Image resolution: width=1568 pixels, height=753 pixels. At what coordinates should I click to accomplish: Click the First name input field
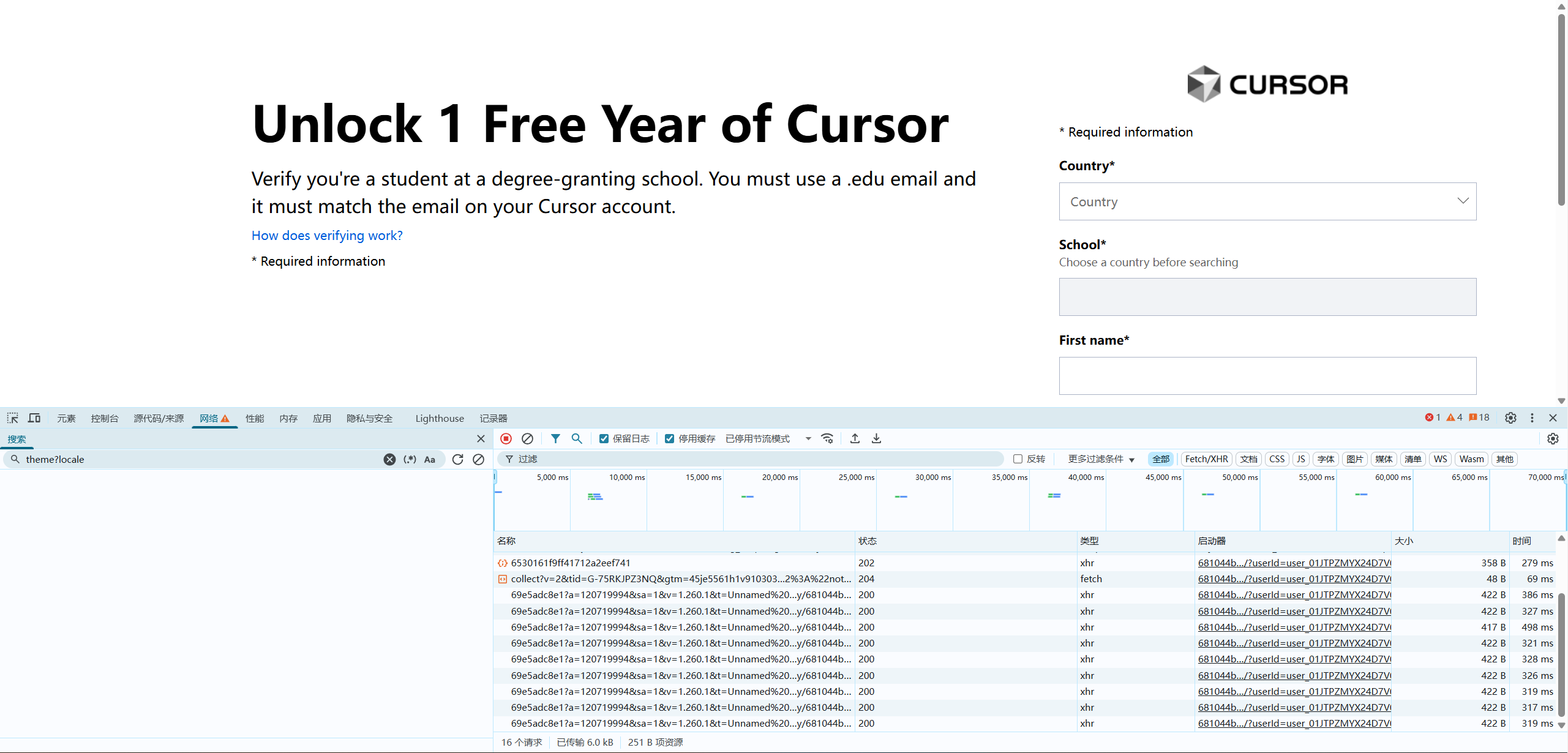click(1267, 376)
